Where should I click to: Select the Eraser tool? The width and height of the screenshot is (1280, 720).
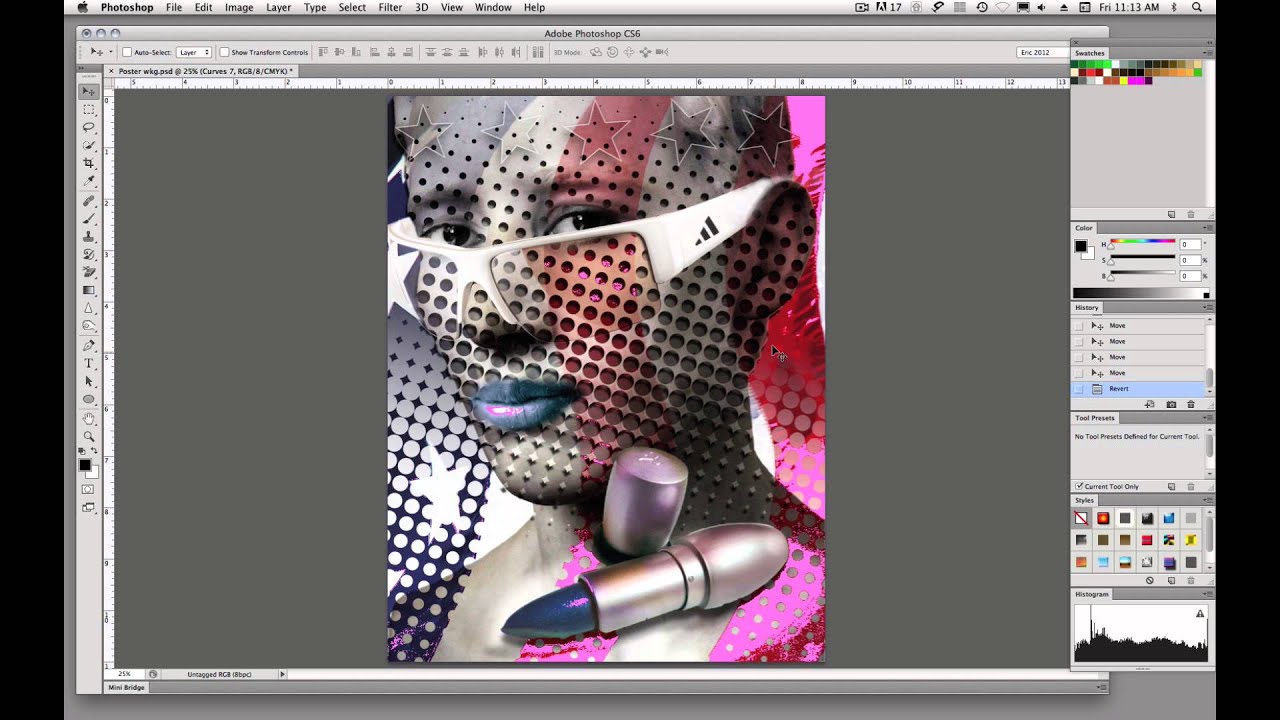[x=89, y=272]
